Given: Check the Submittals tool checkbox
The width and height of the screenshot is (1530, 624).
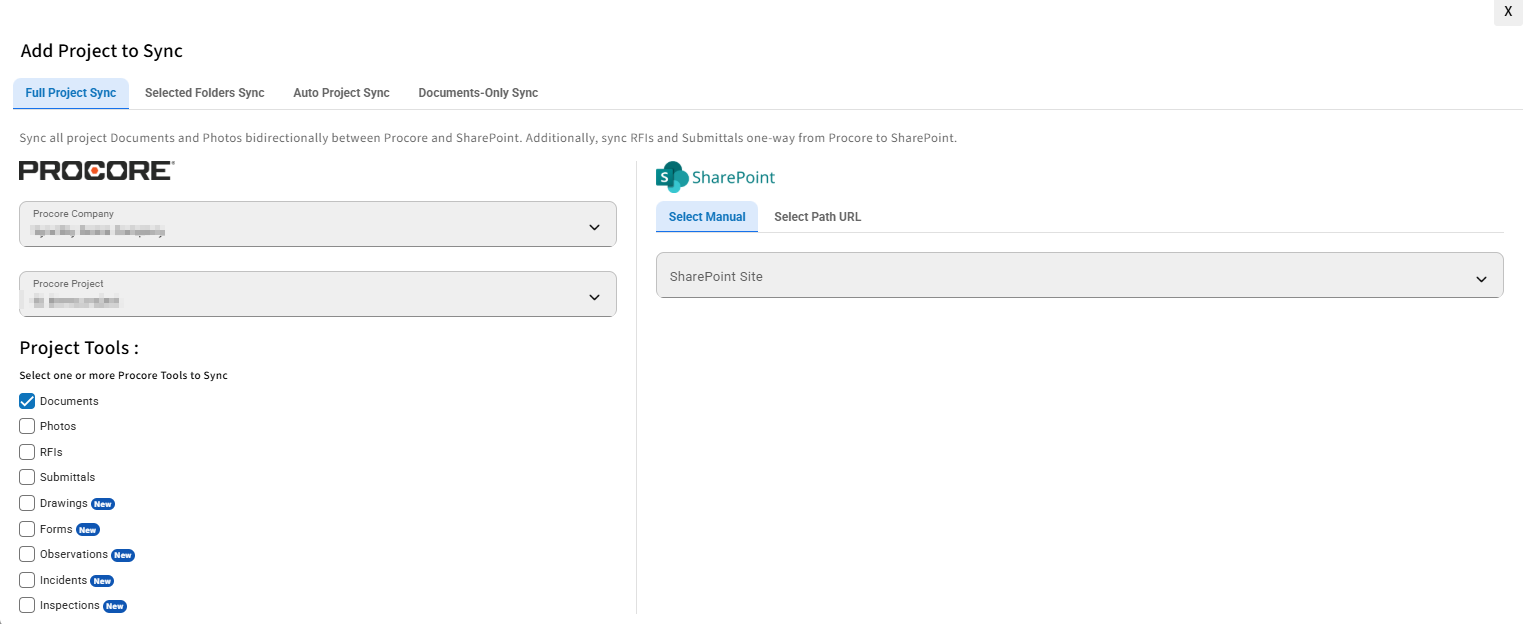Looking at the screenshot, I should (27, 477).
